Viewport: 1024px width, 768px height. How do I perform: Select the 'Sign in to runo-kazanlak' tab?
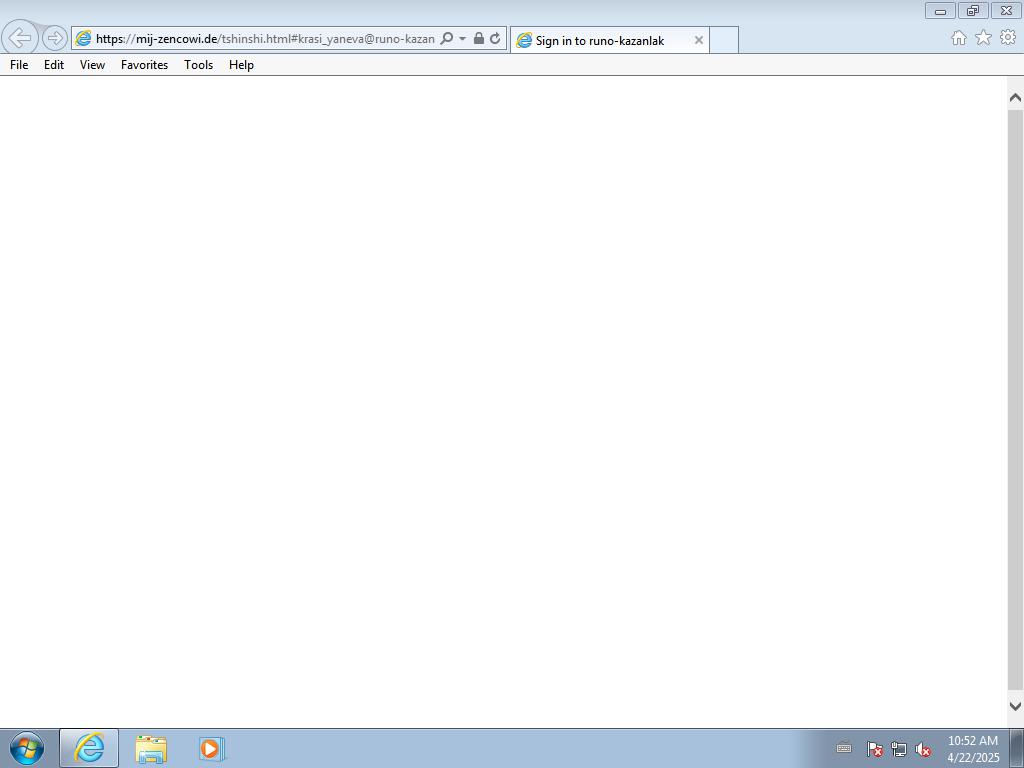pos(609,40)
